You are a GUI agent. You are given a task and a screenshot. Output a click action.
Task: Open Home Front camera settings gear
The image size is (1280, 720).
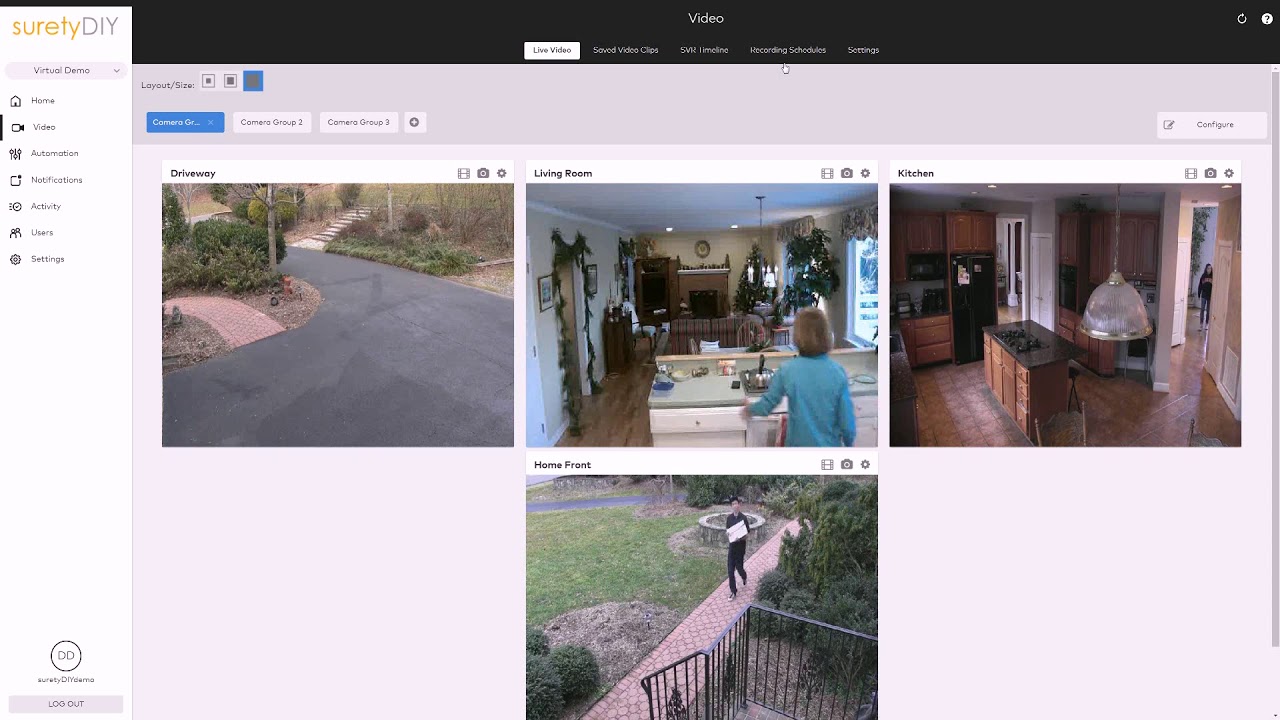coord(866,465)
